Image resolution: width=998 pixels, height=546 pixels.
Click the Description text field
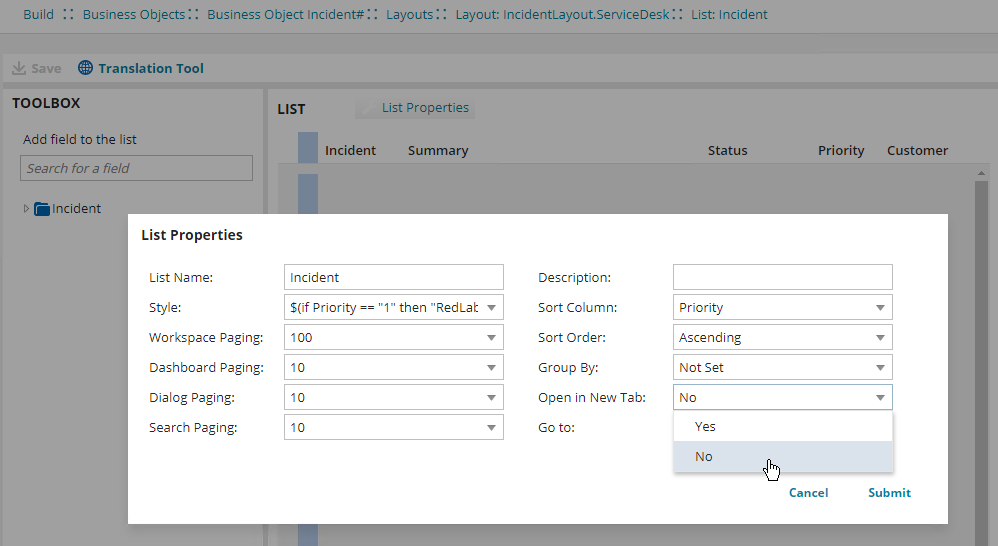point(782,277)
